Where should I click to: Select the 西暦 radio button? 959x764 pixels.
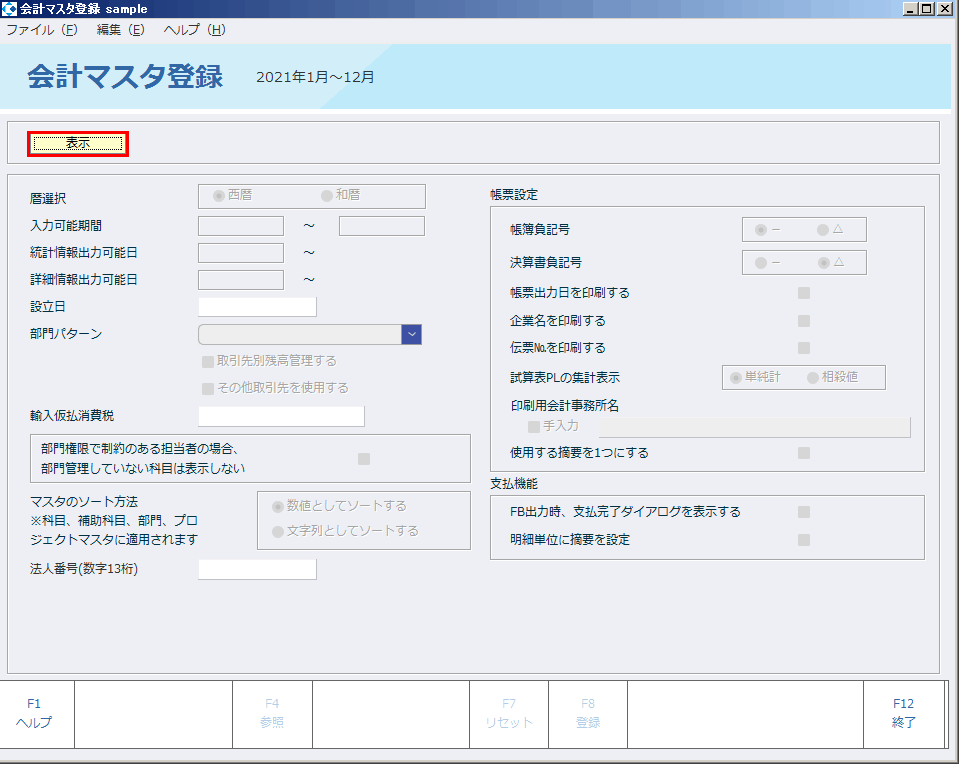pos(218,196)
